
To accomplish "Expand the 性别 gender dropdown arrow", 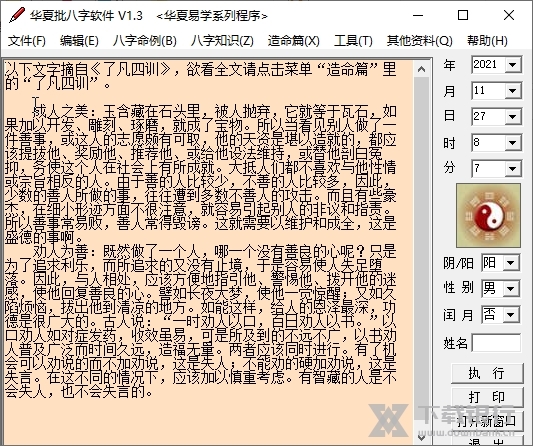I will tap(511, 289).
